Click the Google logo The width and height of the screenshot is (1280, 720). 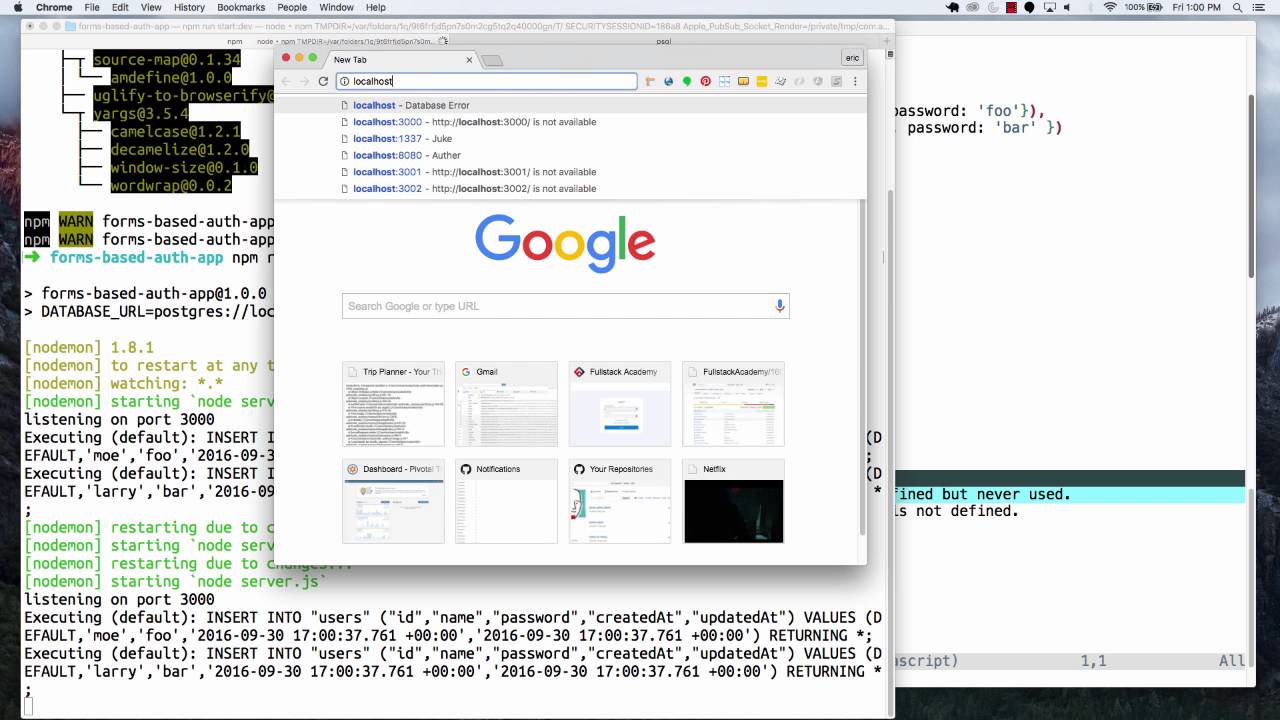coord(565,243)
